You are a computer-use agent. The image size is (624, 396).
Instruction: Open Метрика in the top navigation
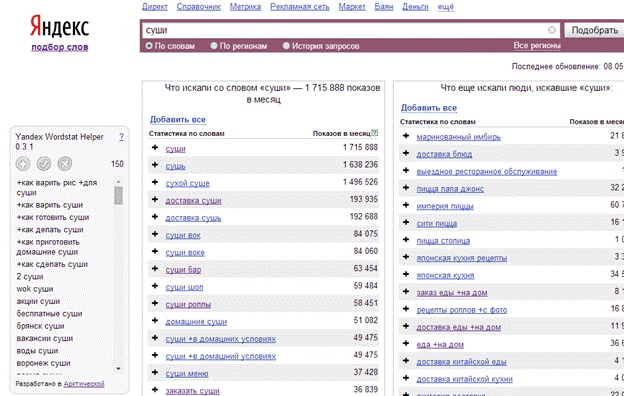pos(245,7)
